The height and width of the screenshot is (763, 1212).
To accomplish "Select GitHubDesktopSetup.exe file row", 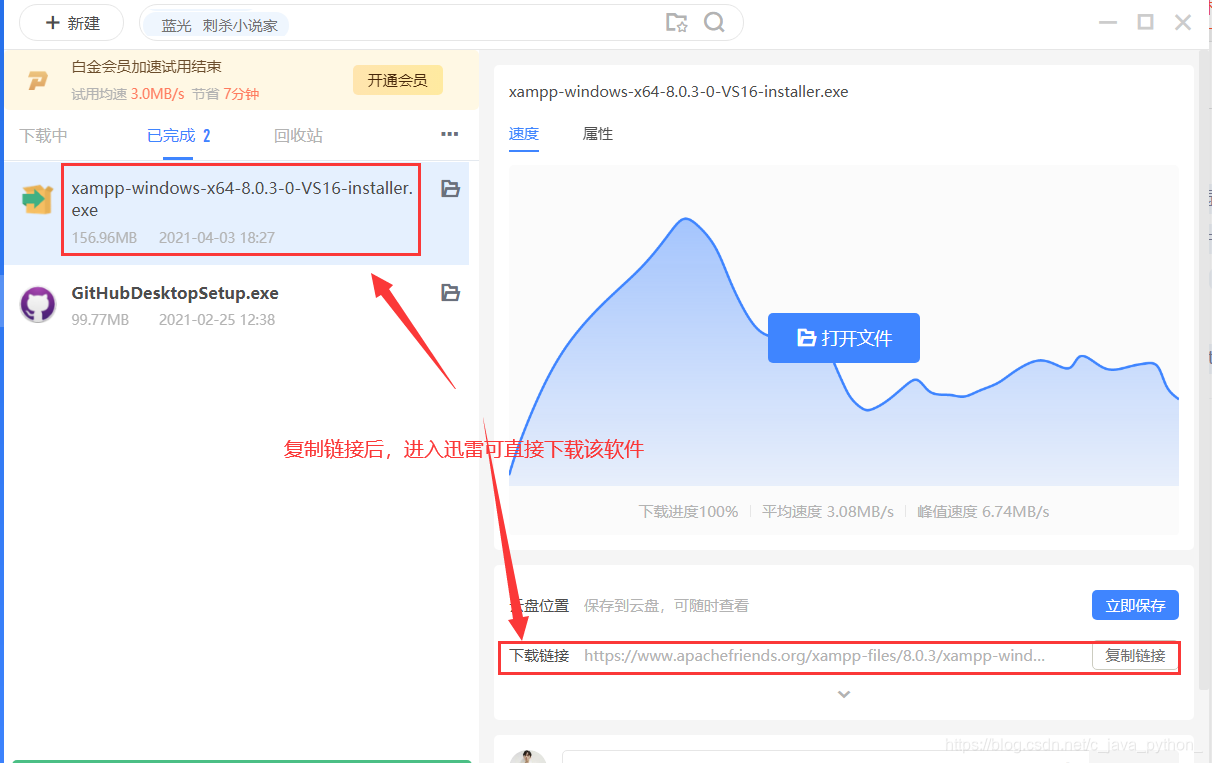I will pos(236,305).
